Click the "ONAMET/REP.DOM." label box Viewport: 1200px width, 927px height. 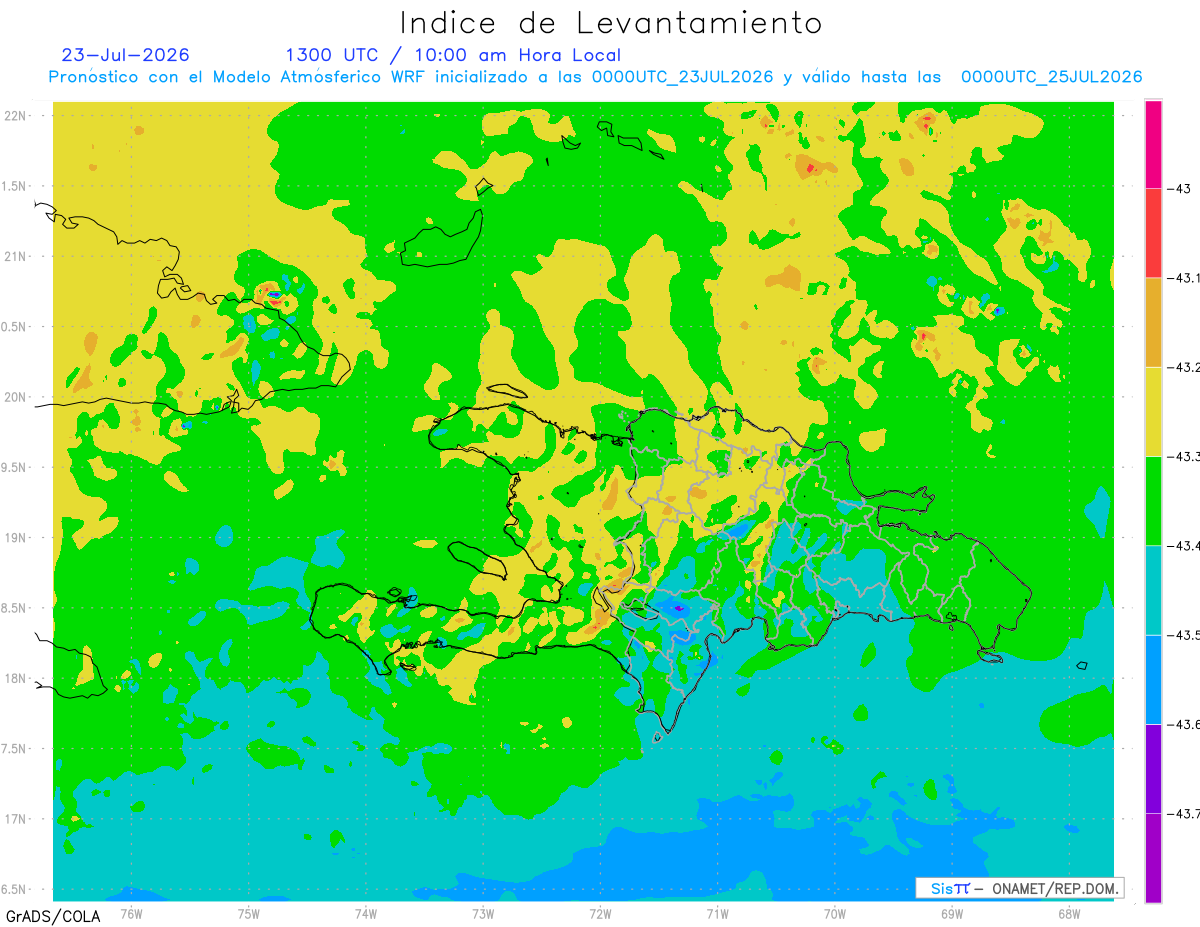click(x=1018, y=888)
